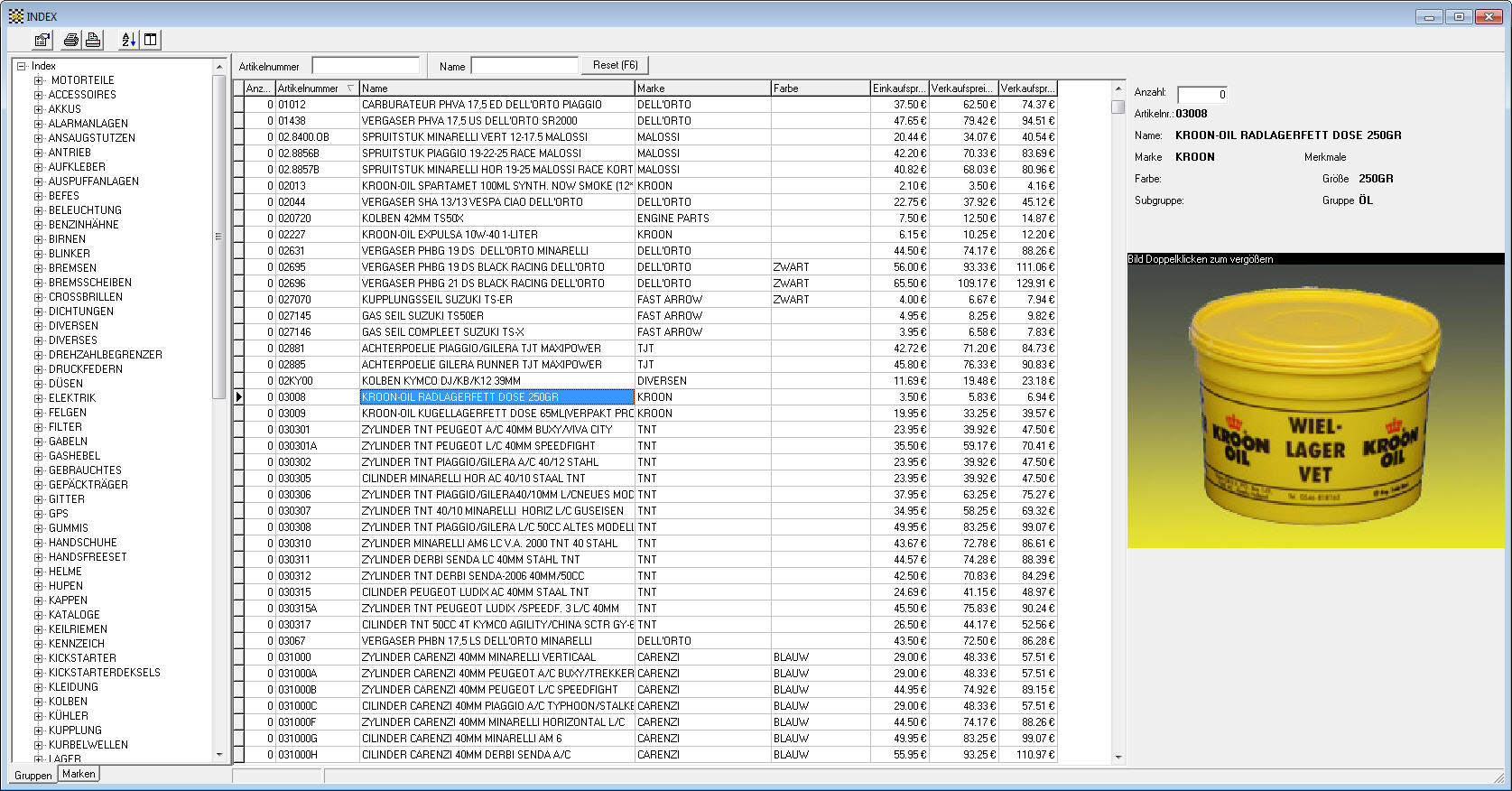Viewport: 1512px width, 791px height.
Task: Click the article table scrollbar up arrow
Action: click(1118, 88)
